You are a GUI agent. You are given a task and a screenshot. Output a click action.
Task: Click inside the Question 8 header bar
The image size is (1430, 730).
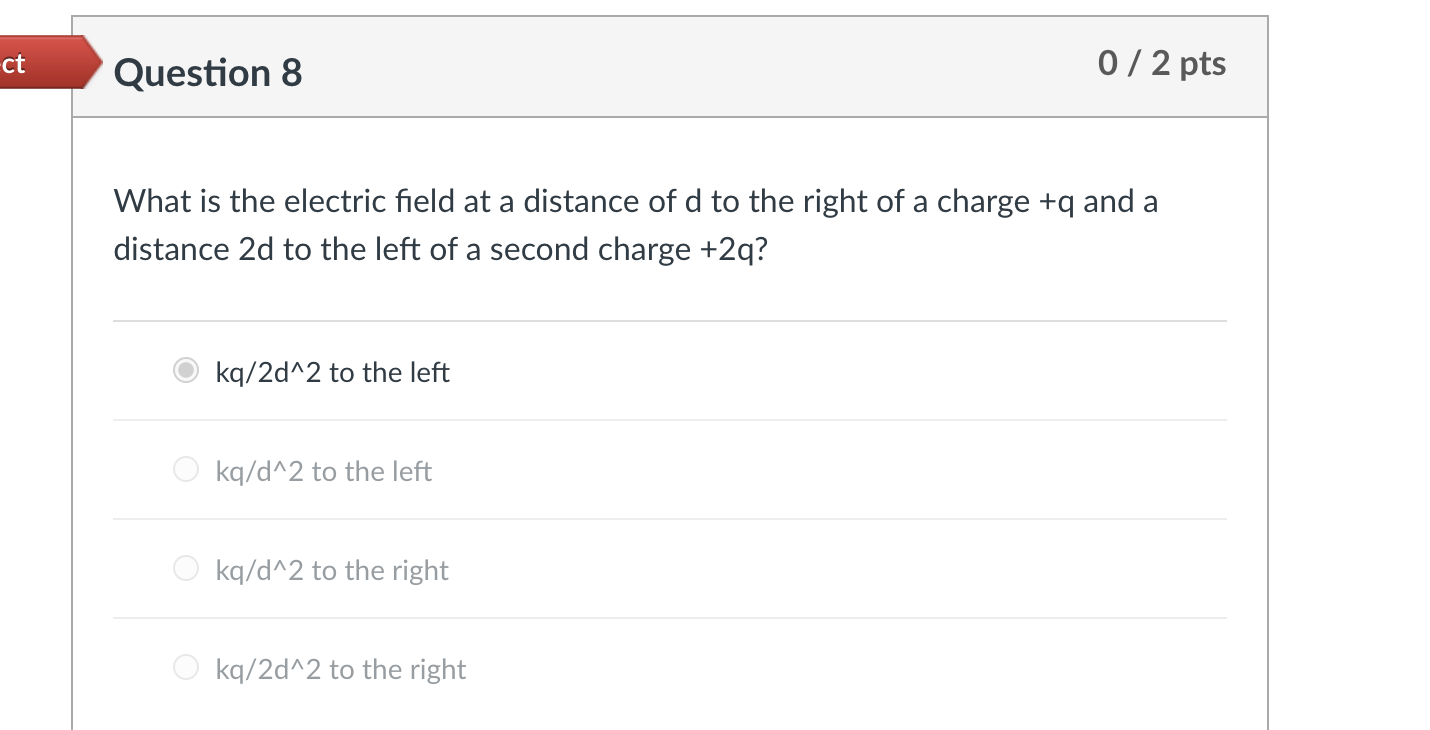(x=670, y=65)
